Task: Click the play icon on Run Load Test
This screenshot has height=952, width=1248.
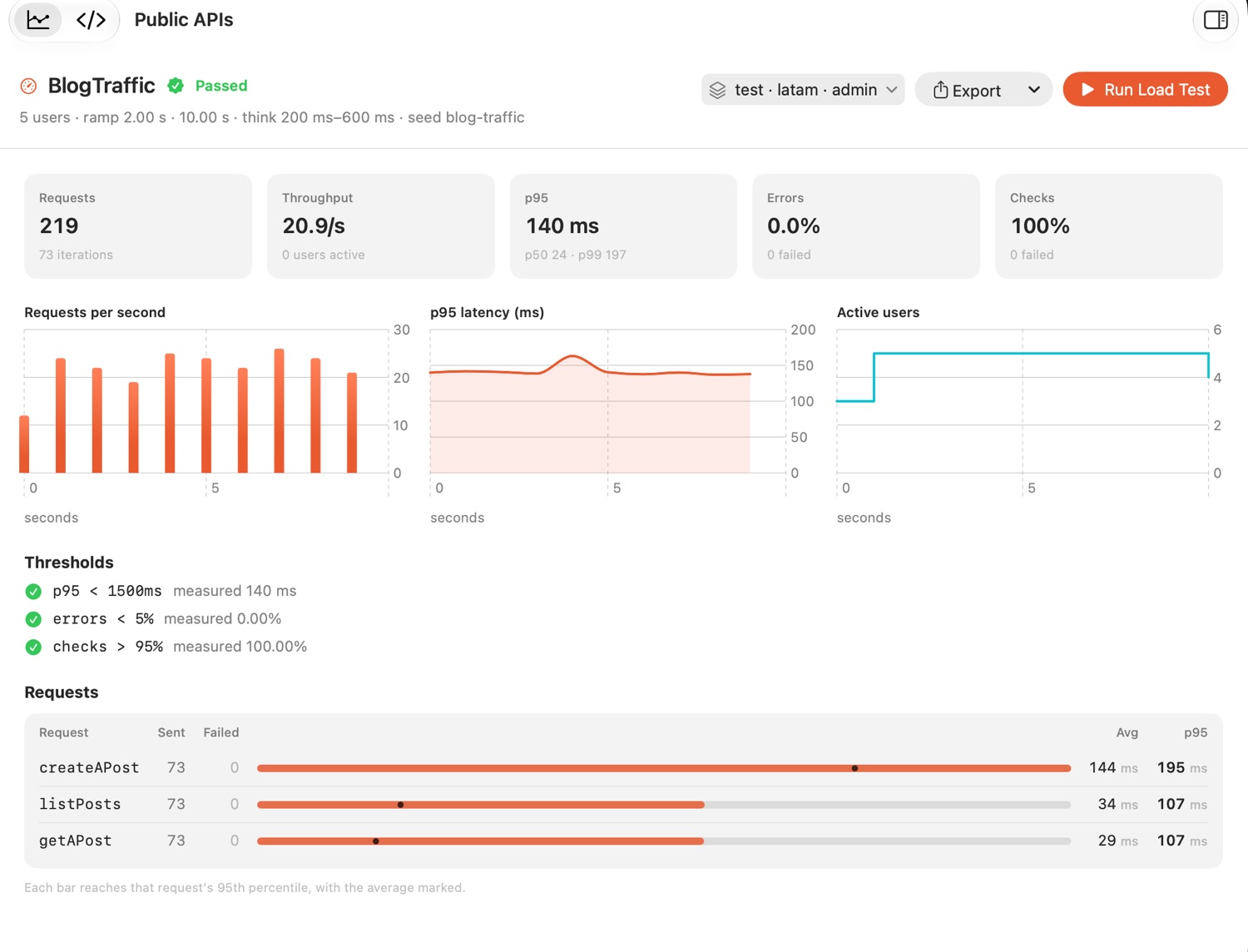Action: point(1087,90)
